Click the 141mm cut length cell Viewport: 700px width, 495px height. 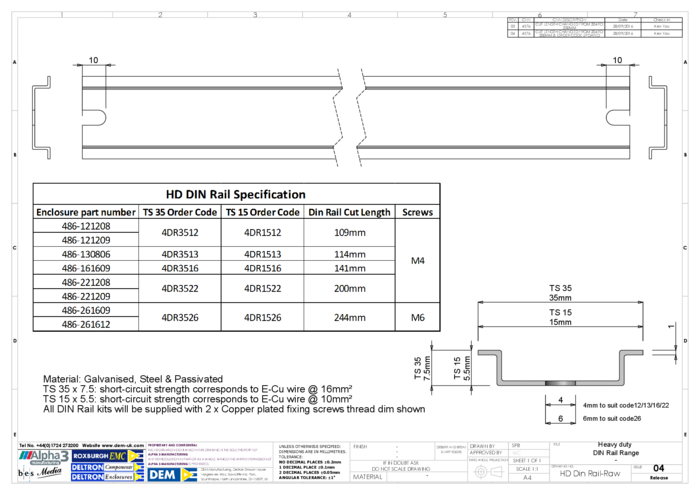(x=350, y=268)
